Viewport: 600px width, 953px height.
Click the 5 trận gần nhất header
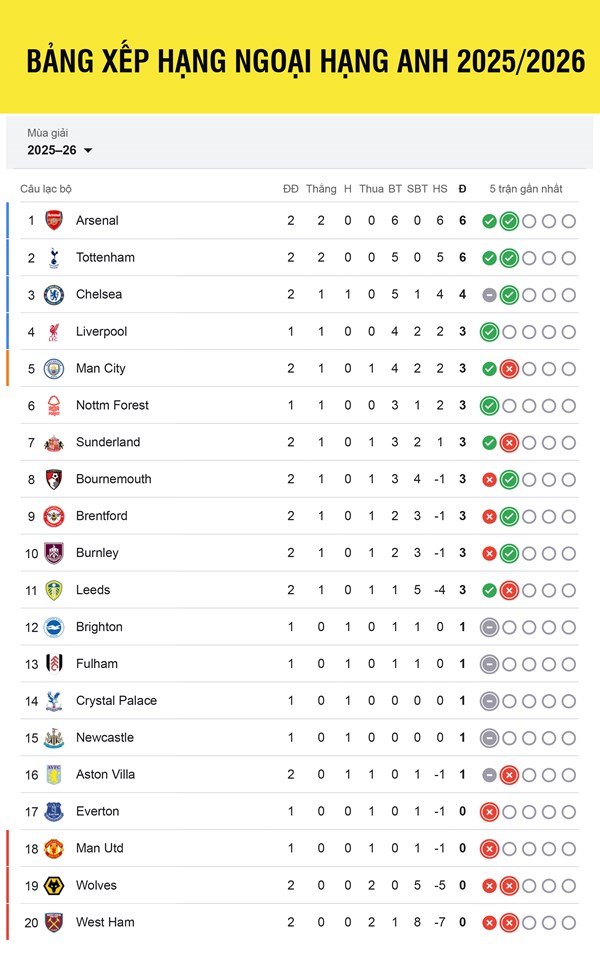[x=526, y=189]
